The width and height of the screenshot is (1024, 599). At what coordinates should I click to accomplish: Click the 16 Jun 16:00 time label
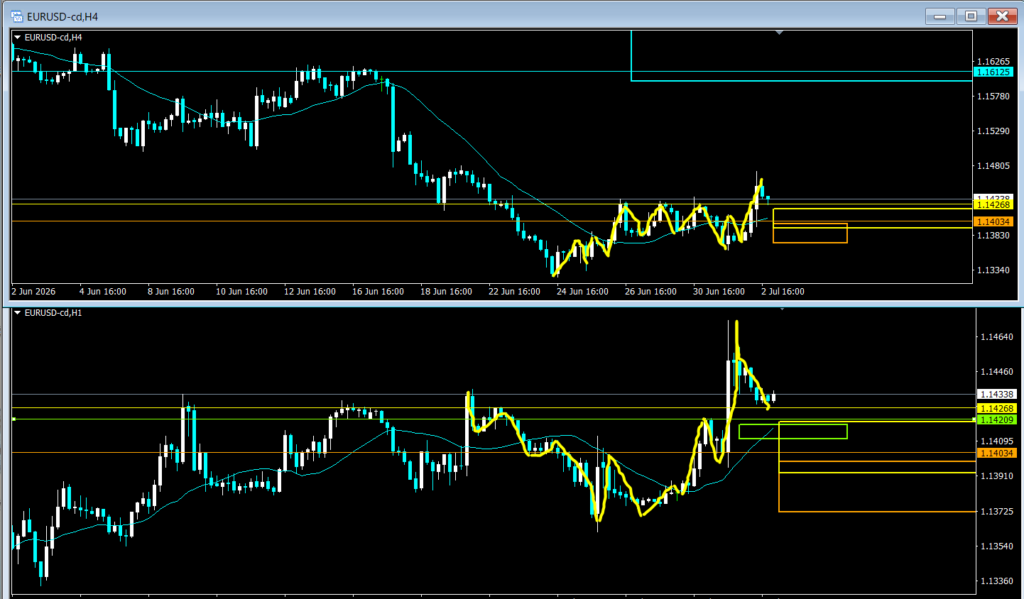click(378, 291)
